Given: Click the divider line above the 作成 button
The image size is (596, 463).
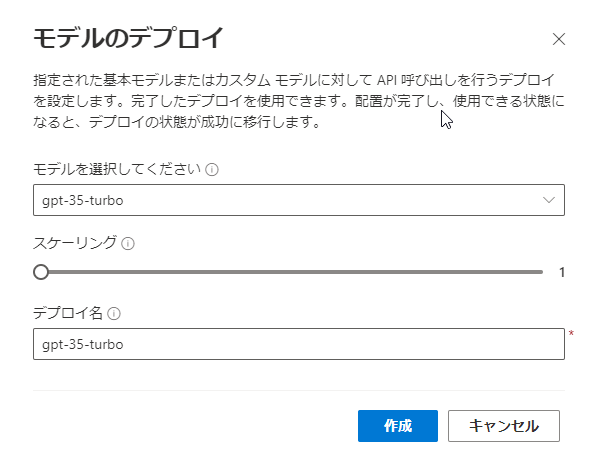Looking at the screenshot, I should pyautogui.click(x=299, y=390).
